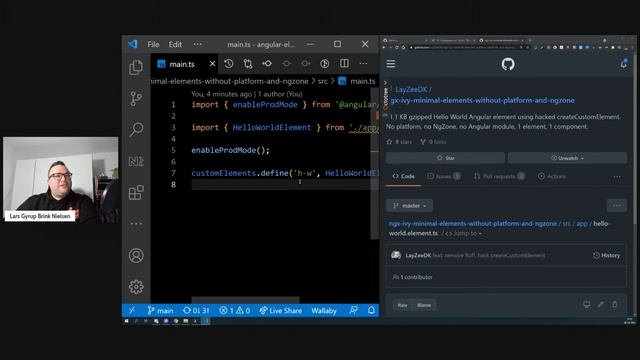
Task: Click the feedback icon in status bar
Action: tap(353, 311)
